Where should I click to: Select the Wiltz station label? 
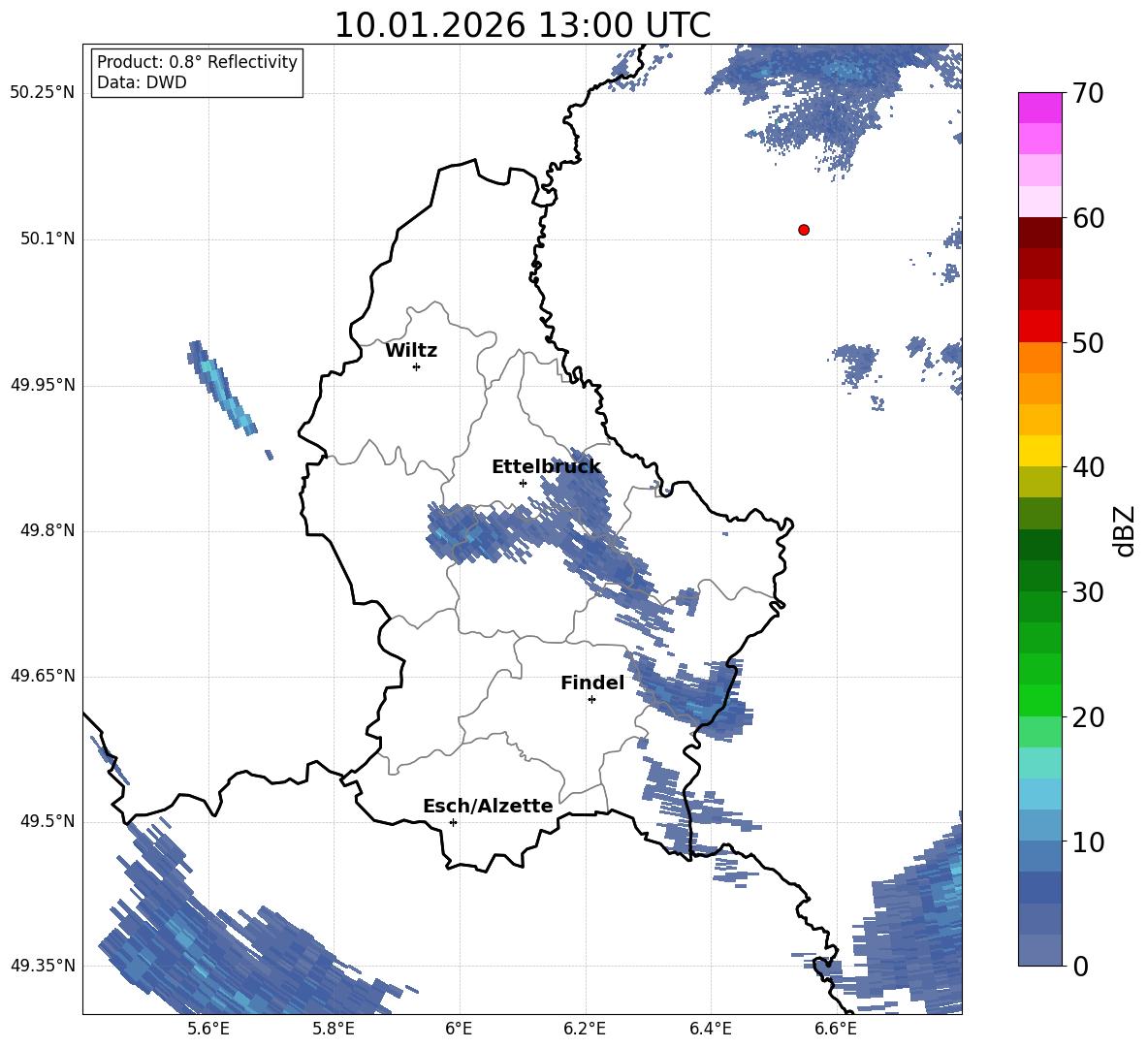411,351
